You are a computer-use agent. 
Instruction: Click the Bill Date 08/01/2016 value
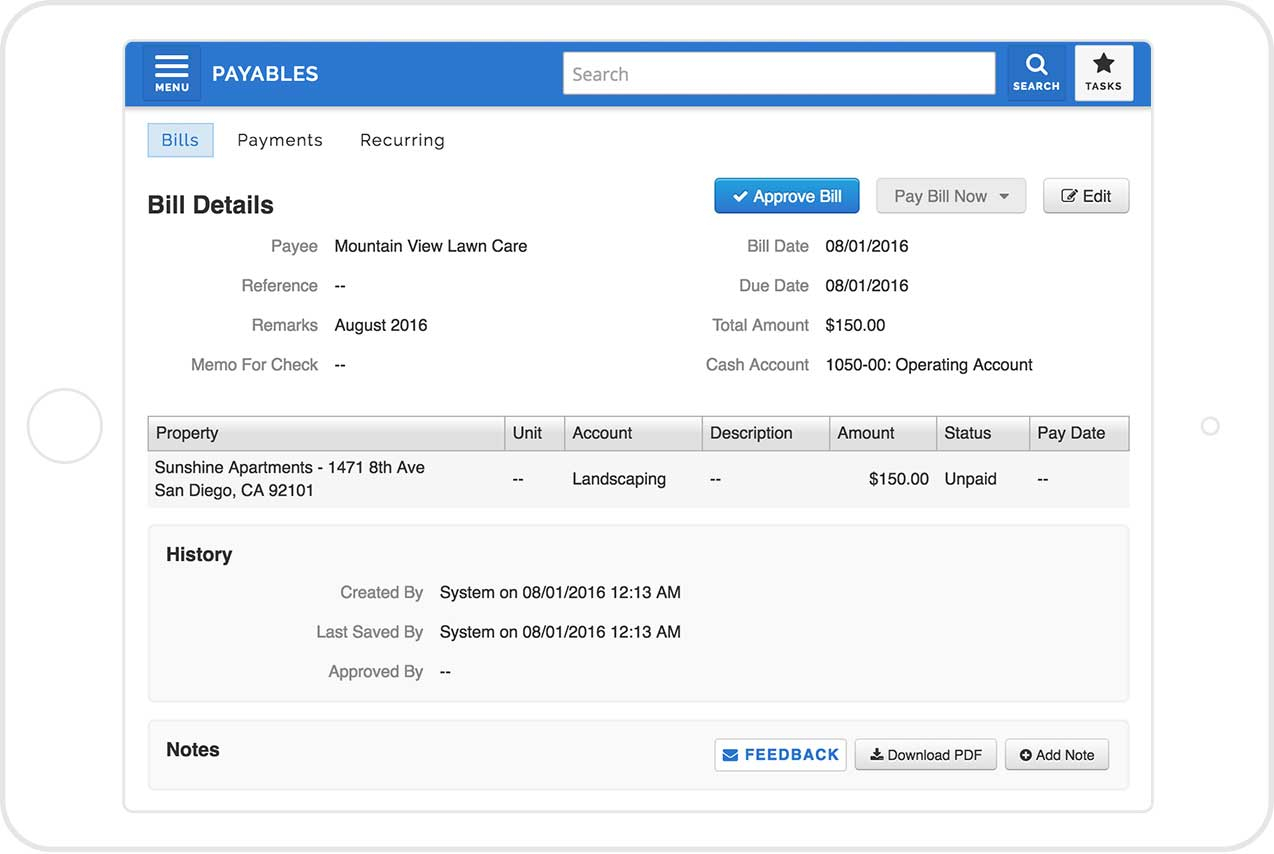[x=867, y=246]
